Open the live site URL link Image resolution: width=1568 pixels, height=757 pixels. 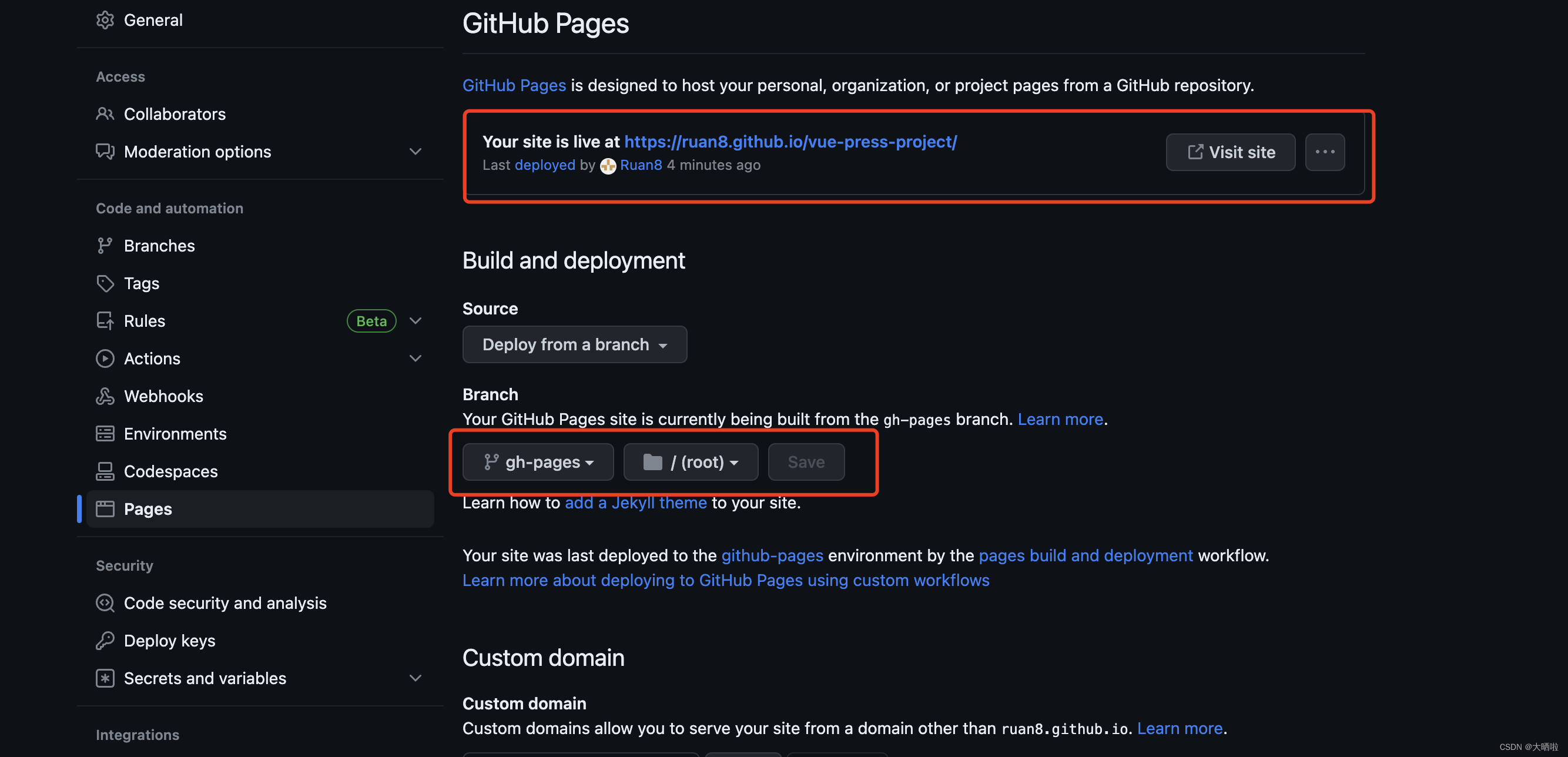tap(790, 141)
